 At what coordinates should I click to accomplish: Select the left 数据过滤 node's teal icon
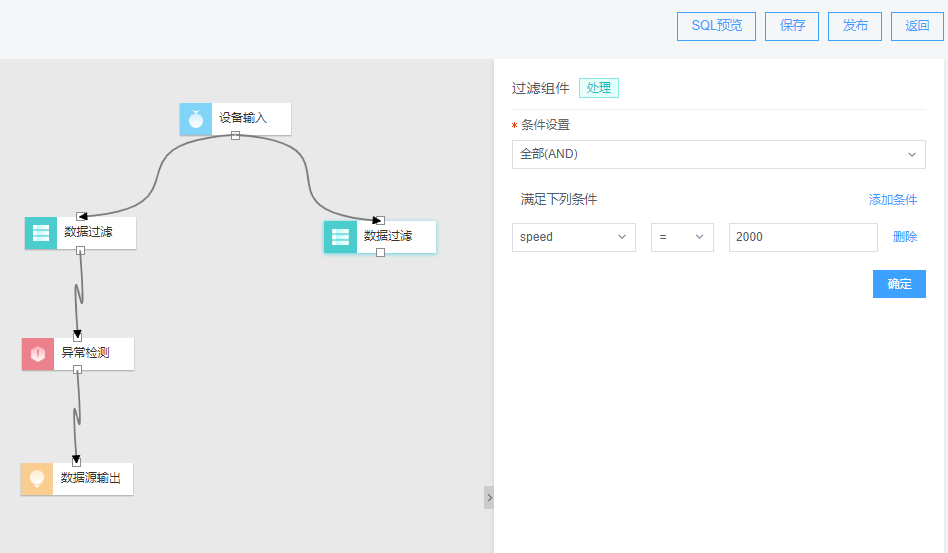click(x=41, y=233)
